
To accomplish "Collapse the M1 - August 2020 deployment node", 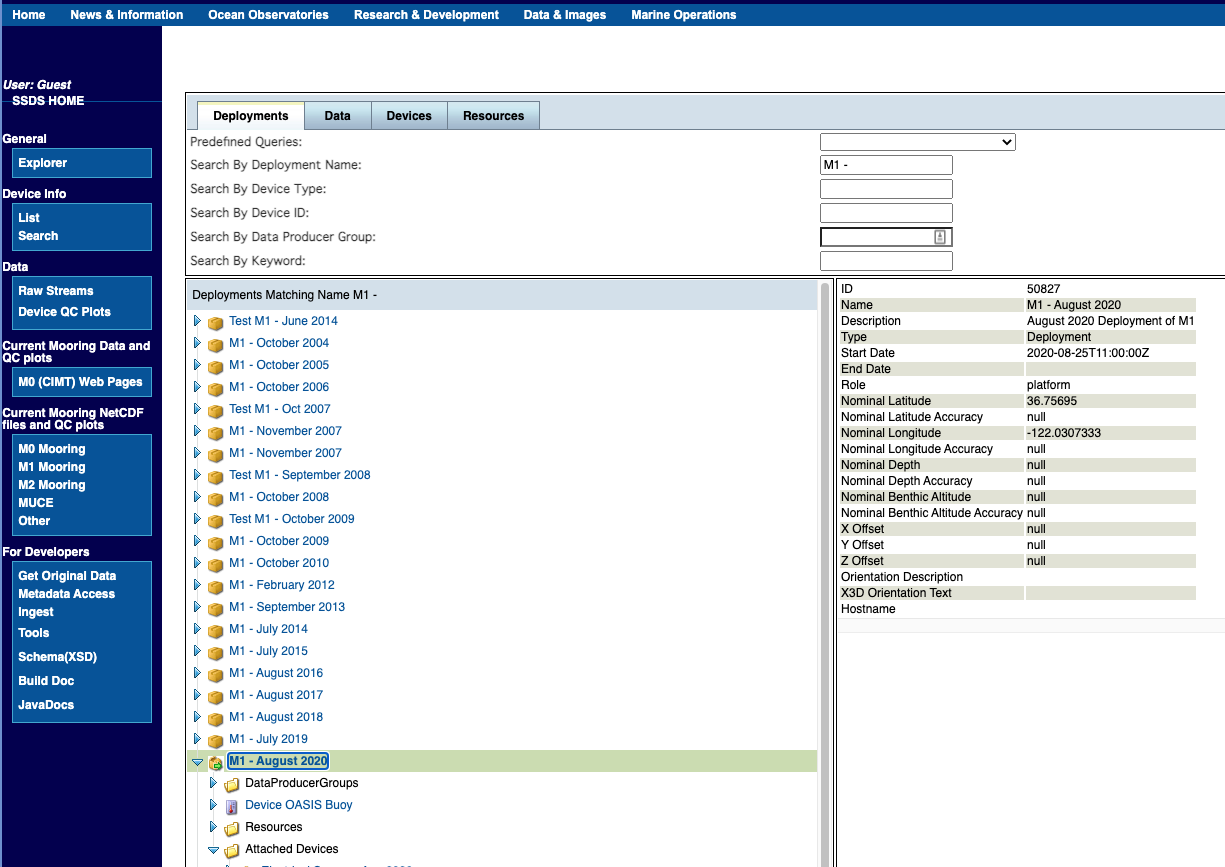I will pyautogui.click(x=197, y=762).
